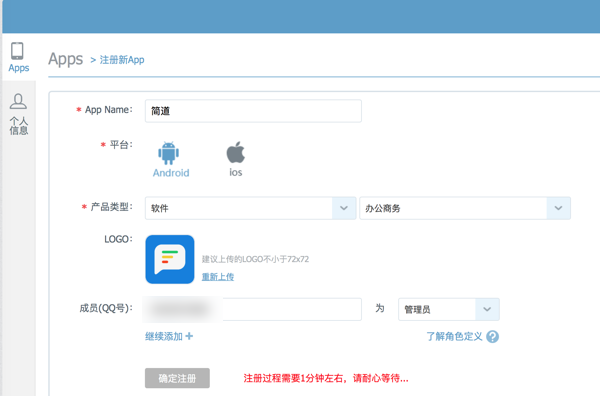Click the 重新上传 re-upload link

point(218,277)
